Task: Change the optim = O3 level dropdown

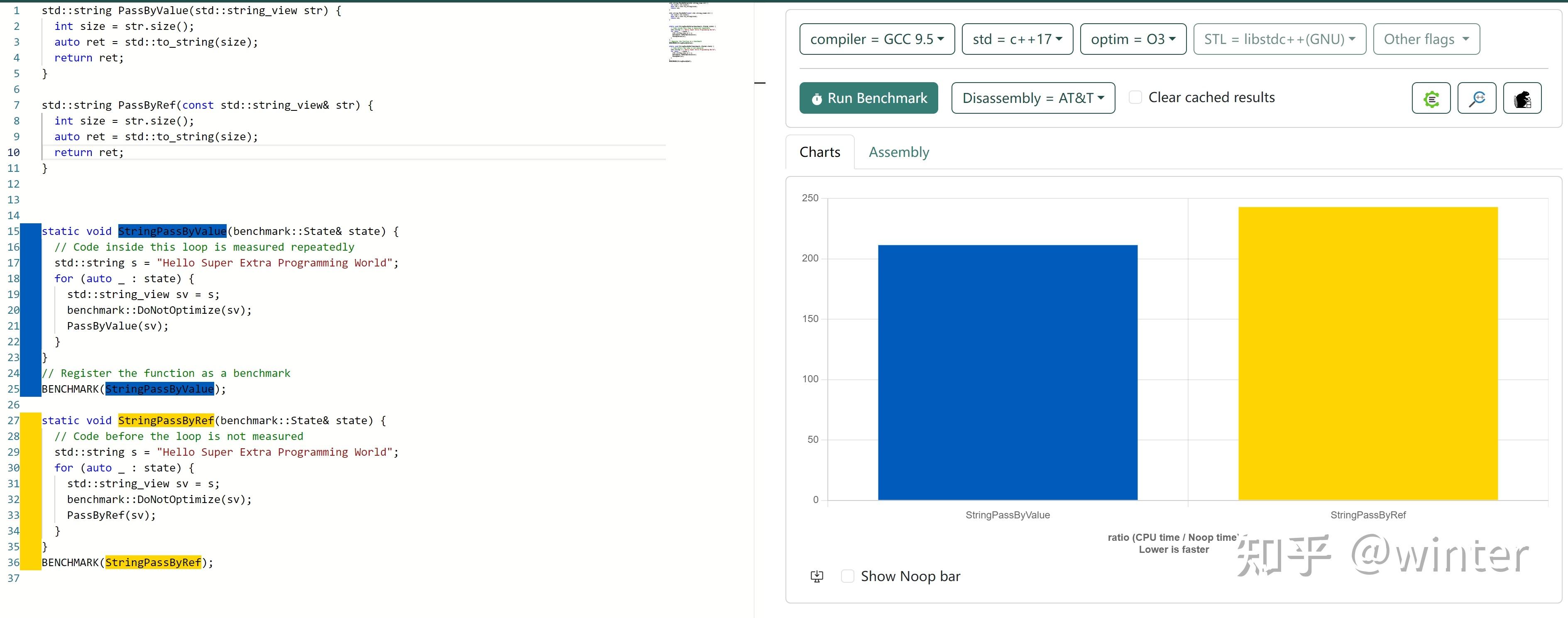Action: click(1133, 39)
